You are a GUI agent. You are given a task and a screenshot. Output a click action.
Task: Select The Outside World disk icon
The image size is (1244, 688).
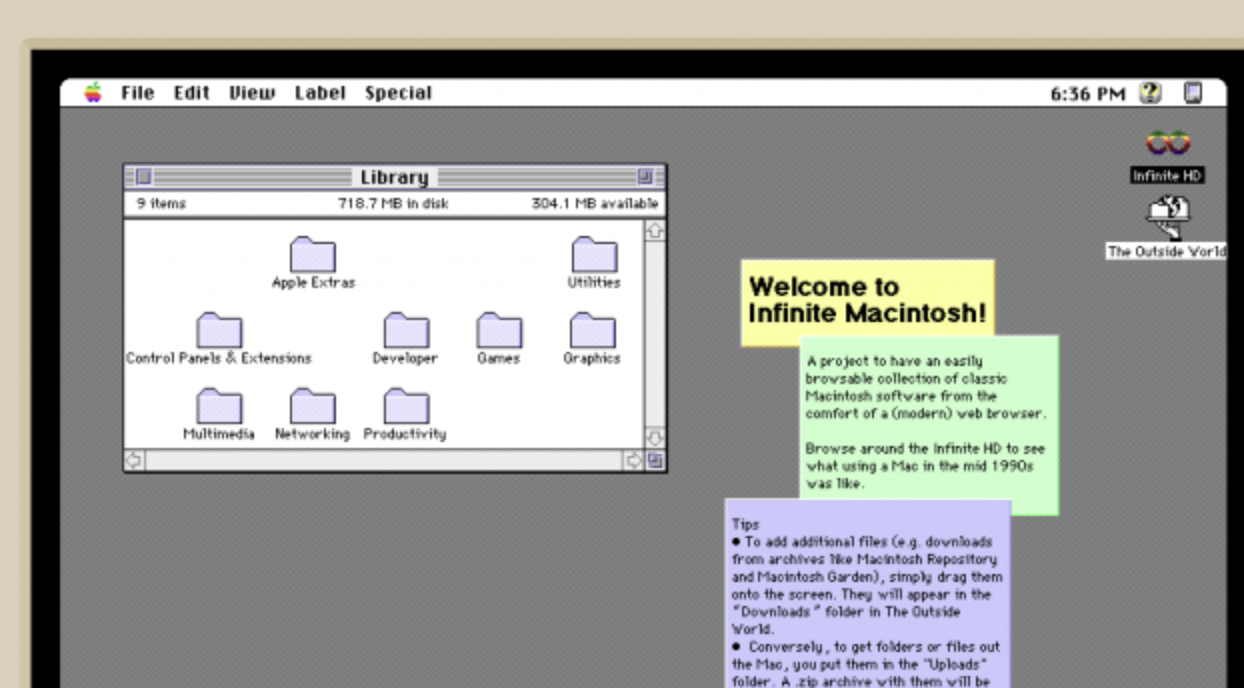pyautogui.click(x=1167, y=215)
